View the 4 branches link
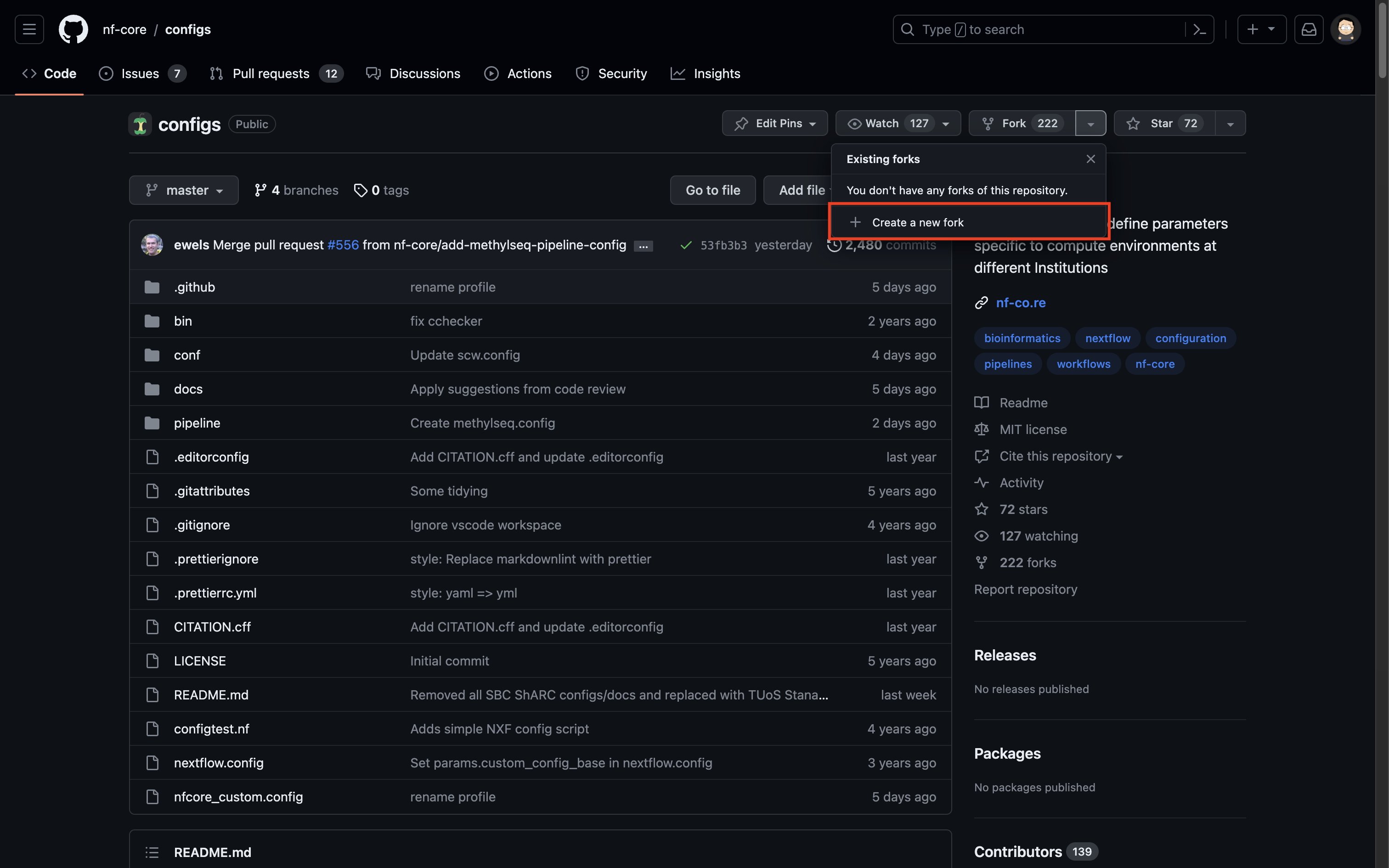 [x=296, y=190]
